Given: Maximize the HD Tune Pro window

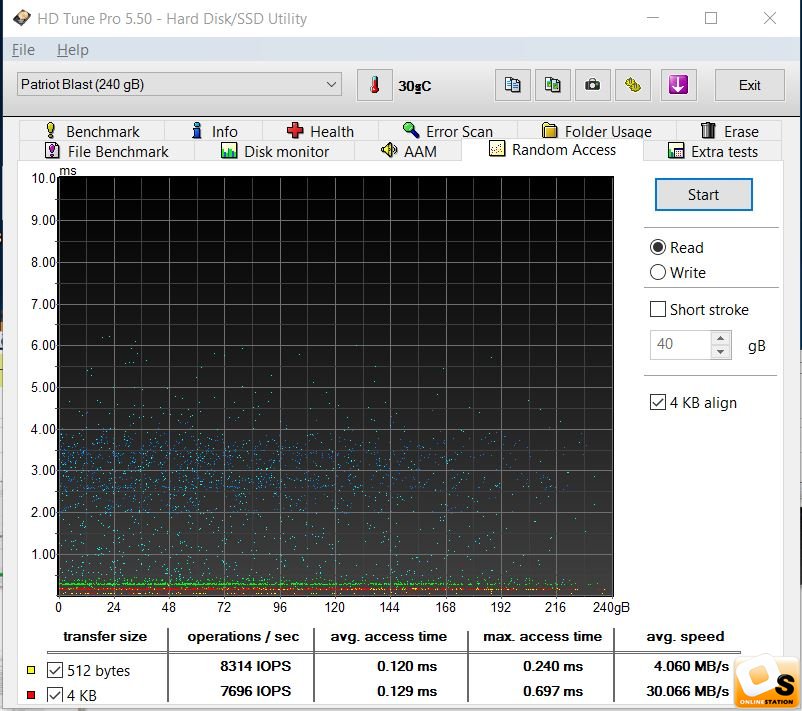Looking at the screenshot, I should (711, 18).
